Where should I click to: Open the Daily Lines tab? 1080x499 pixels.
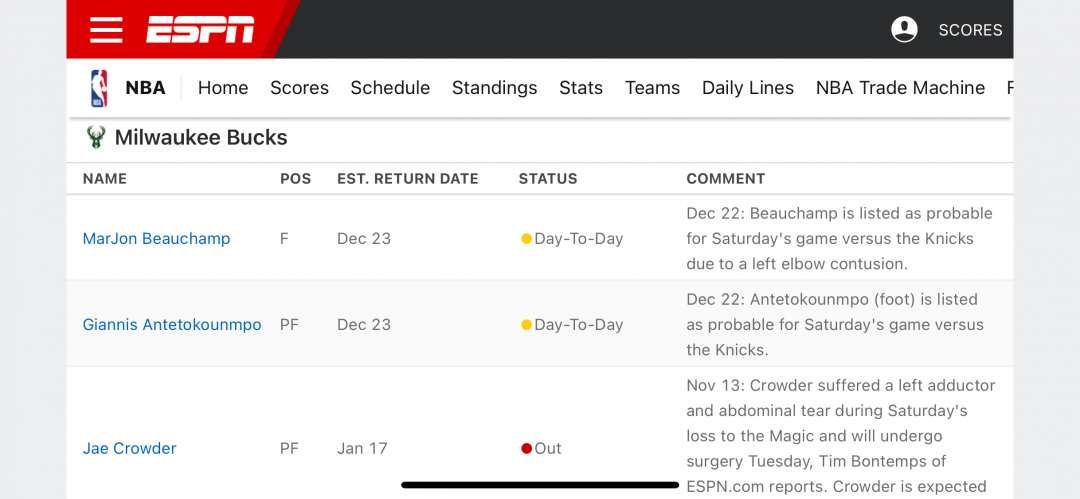748,88
